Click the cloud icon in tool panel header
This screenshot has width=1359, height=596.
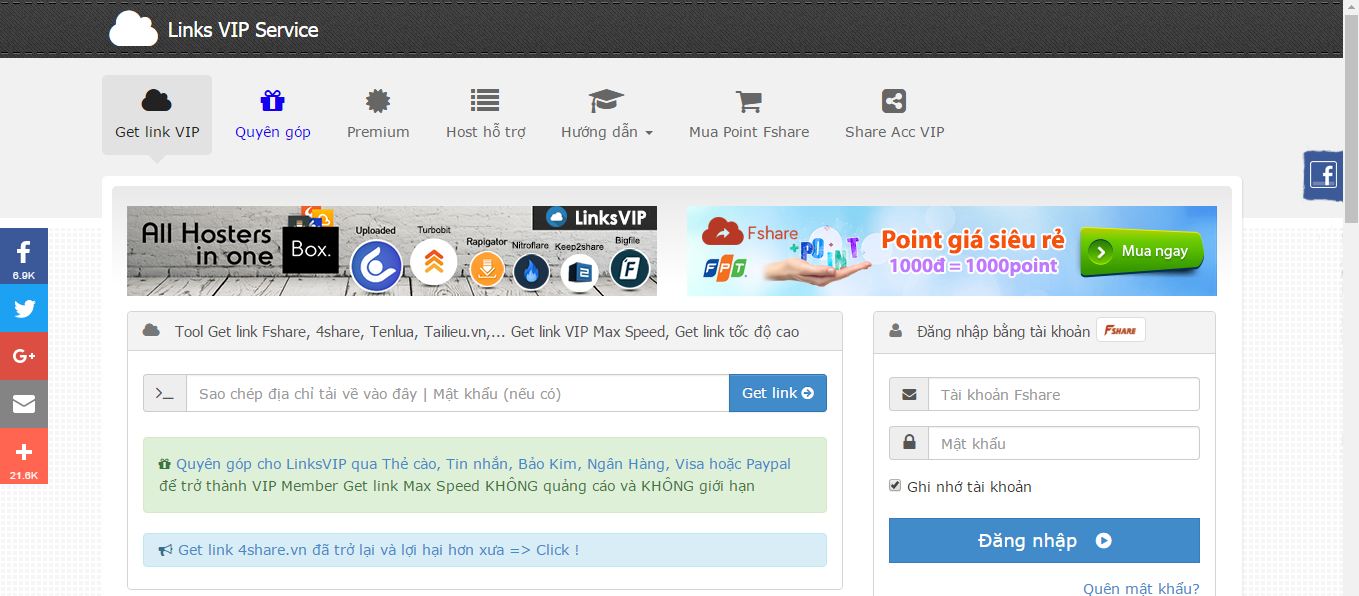[152, 330]
